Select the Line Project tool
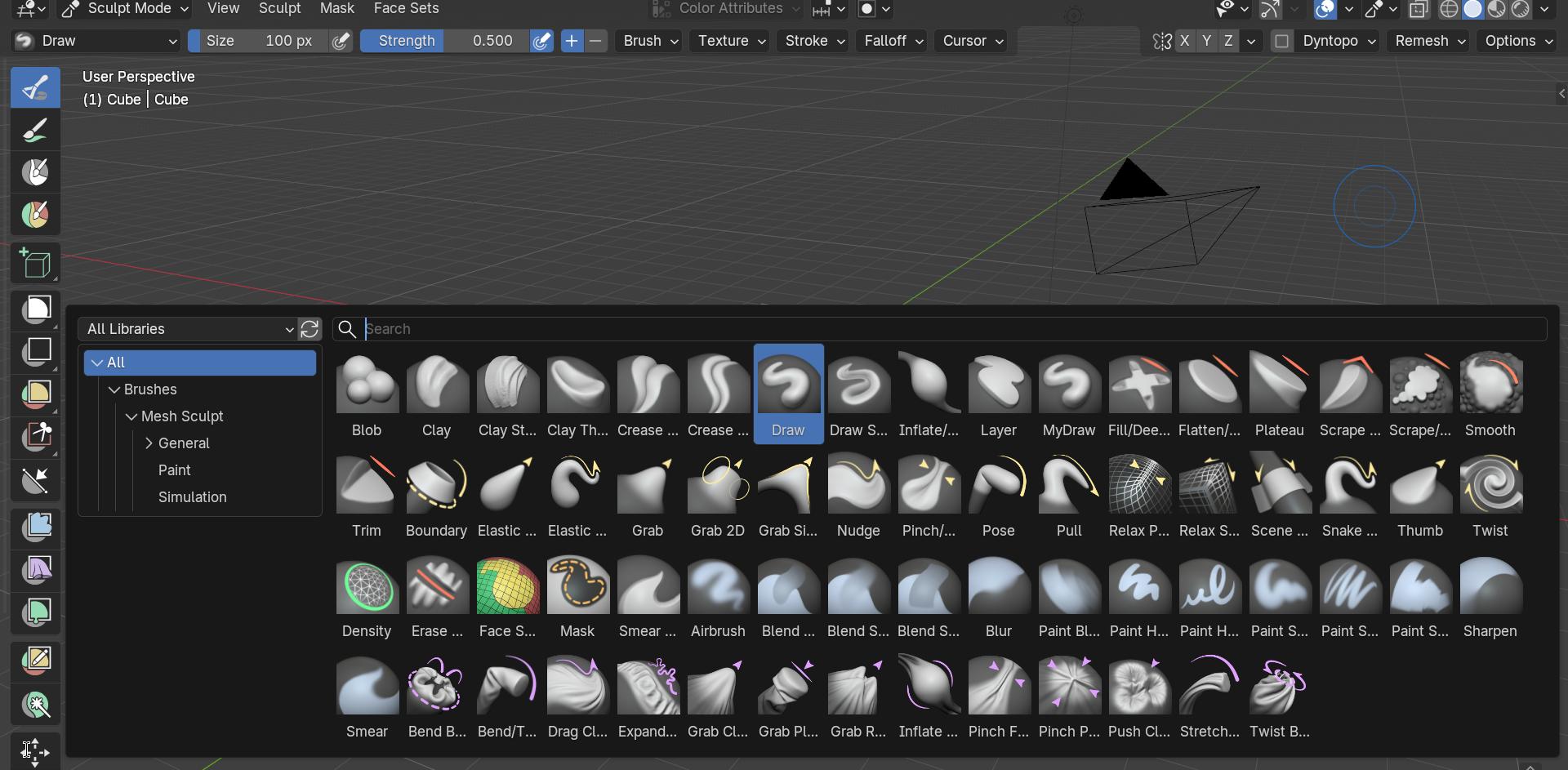 (x=35, y=479)
